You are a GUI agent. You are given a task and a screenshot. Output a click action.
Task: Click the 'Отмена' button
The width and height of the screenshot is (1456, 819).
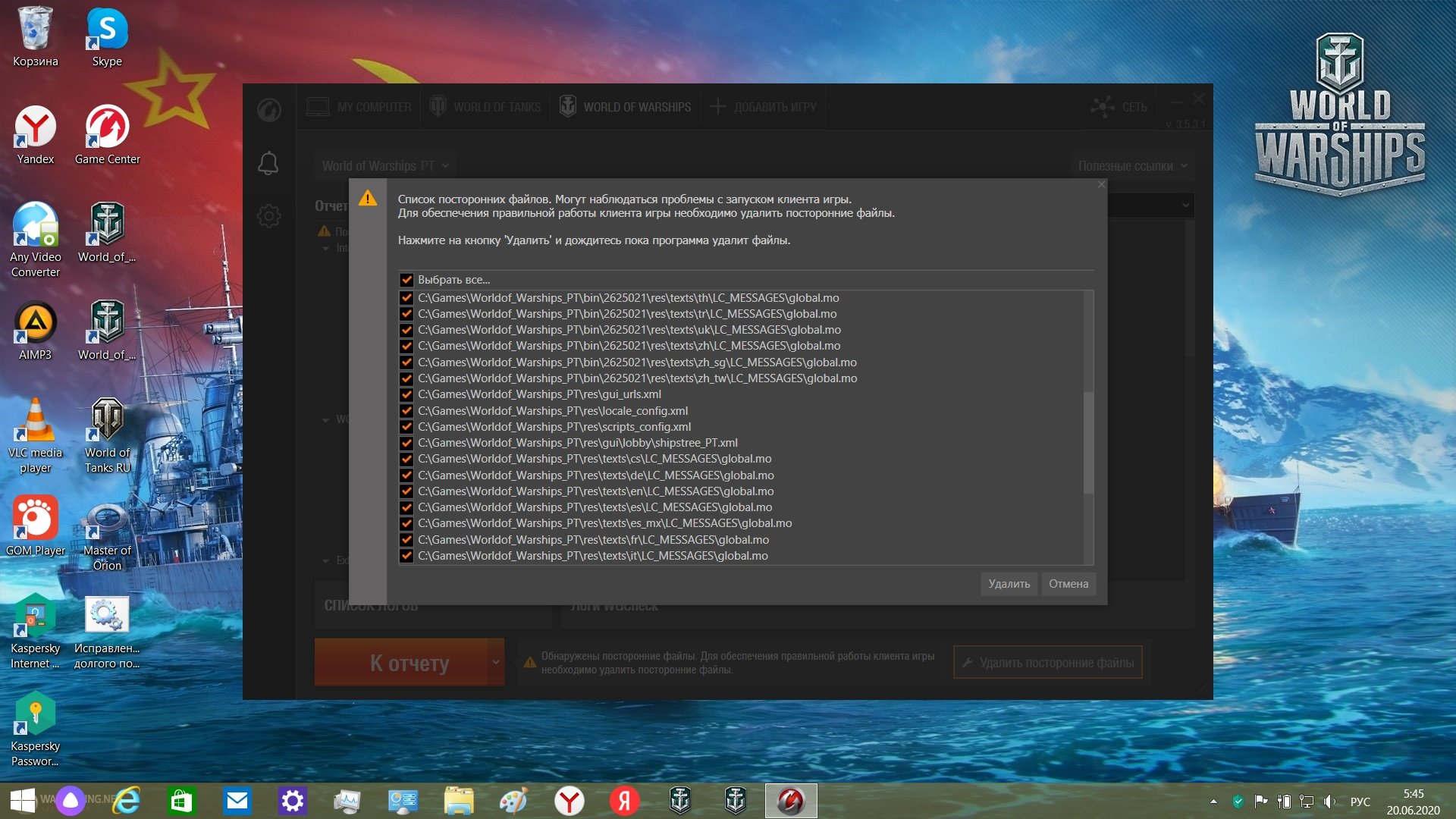[x=1068, y=583]
